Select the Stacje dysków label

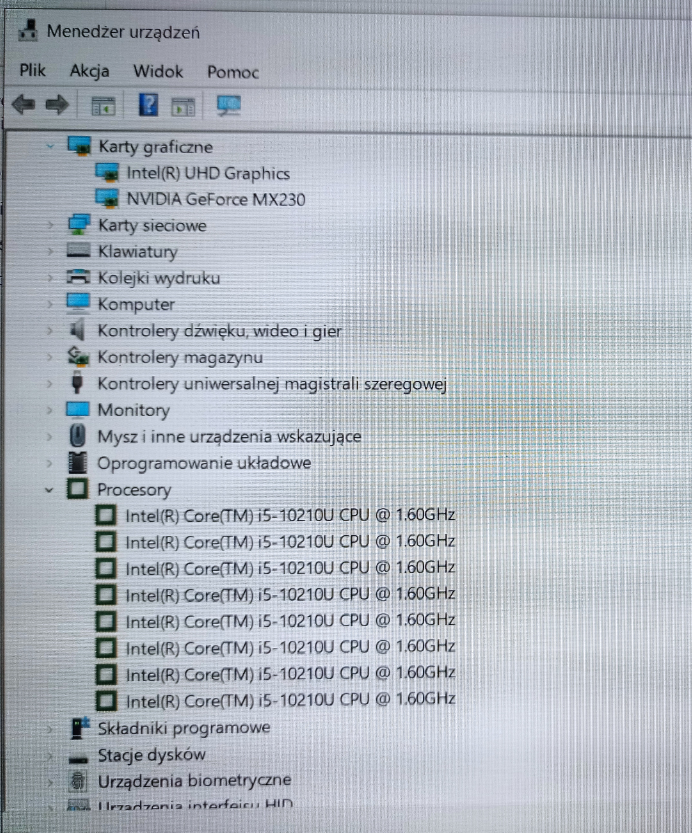point(151,755)
